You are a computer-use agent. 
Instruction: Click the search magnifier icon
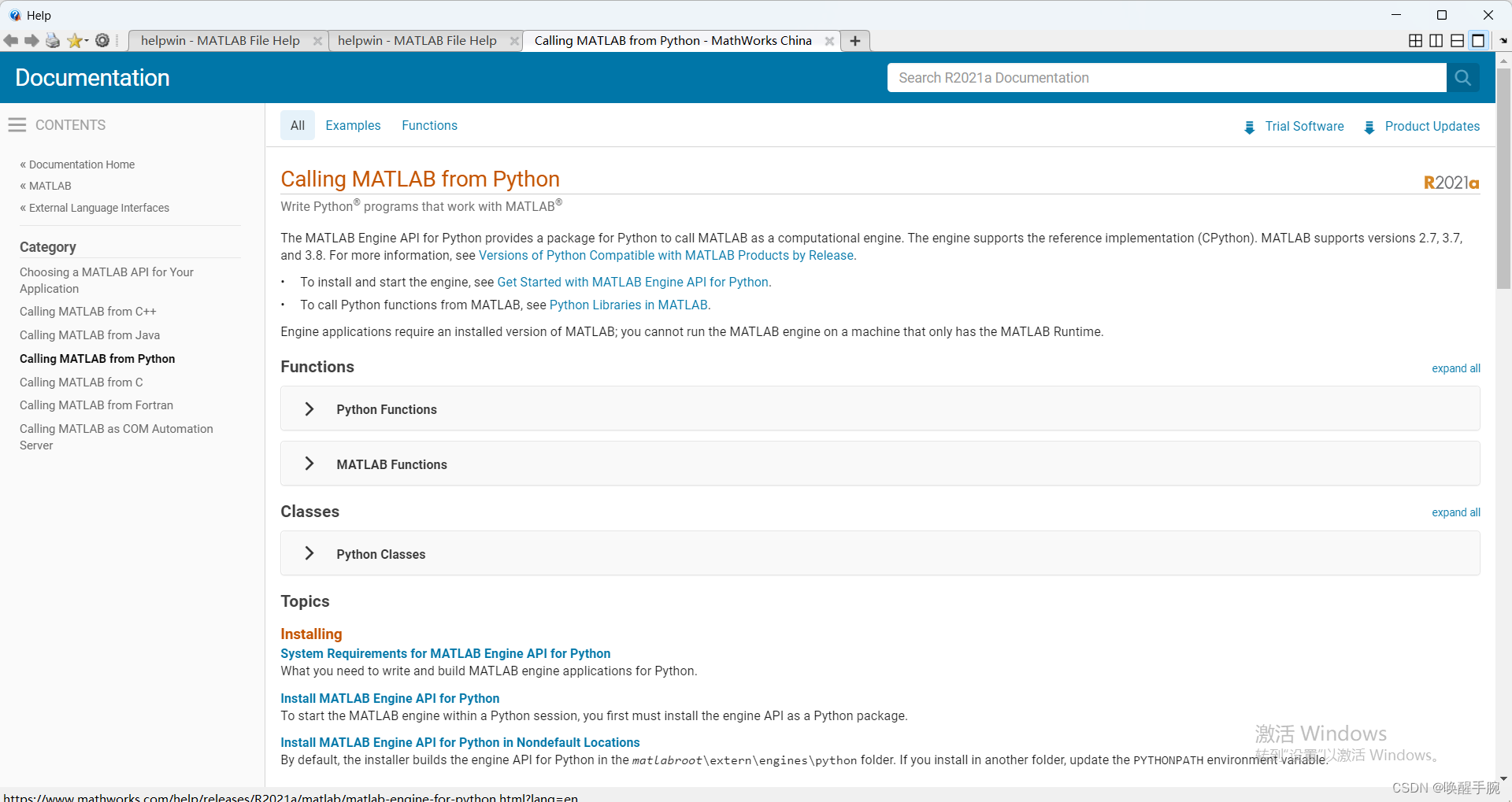(x=1463, y=77)
